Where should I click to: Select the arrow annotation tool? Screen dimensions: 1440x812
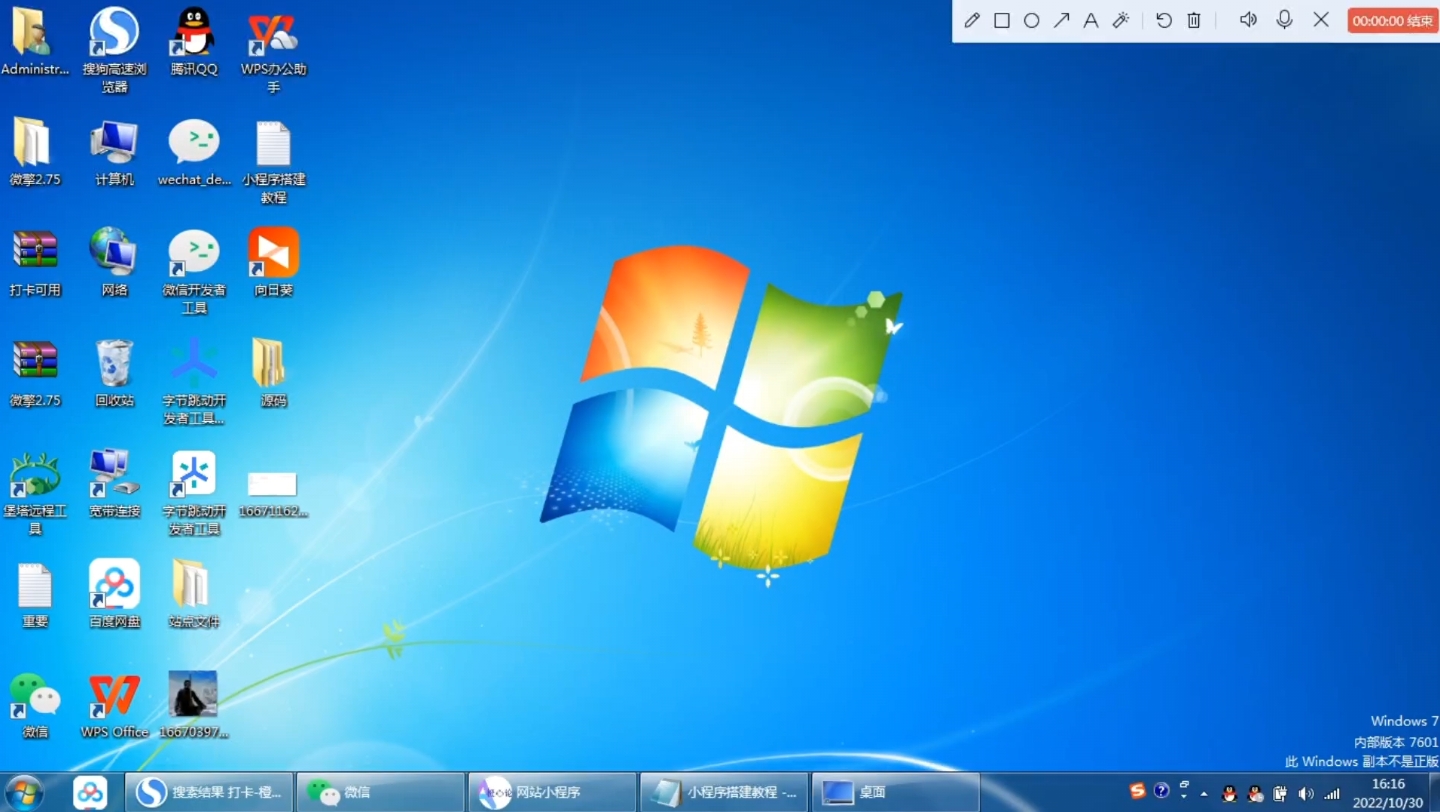[1062, 20]
